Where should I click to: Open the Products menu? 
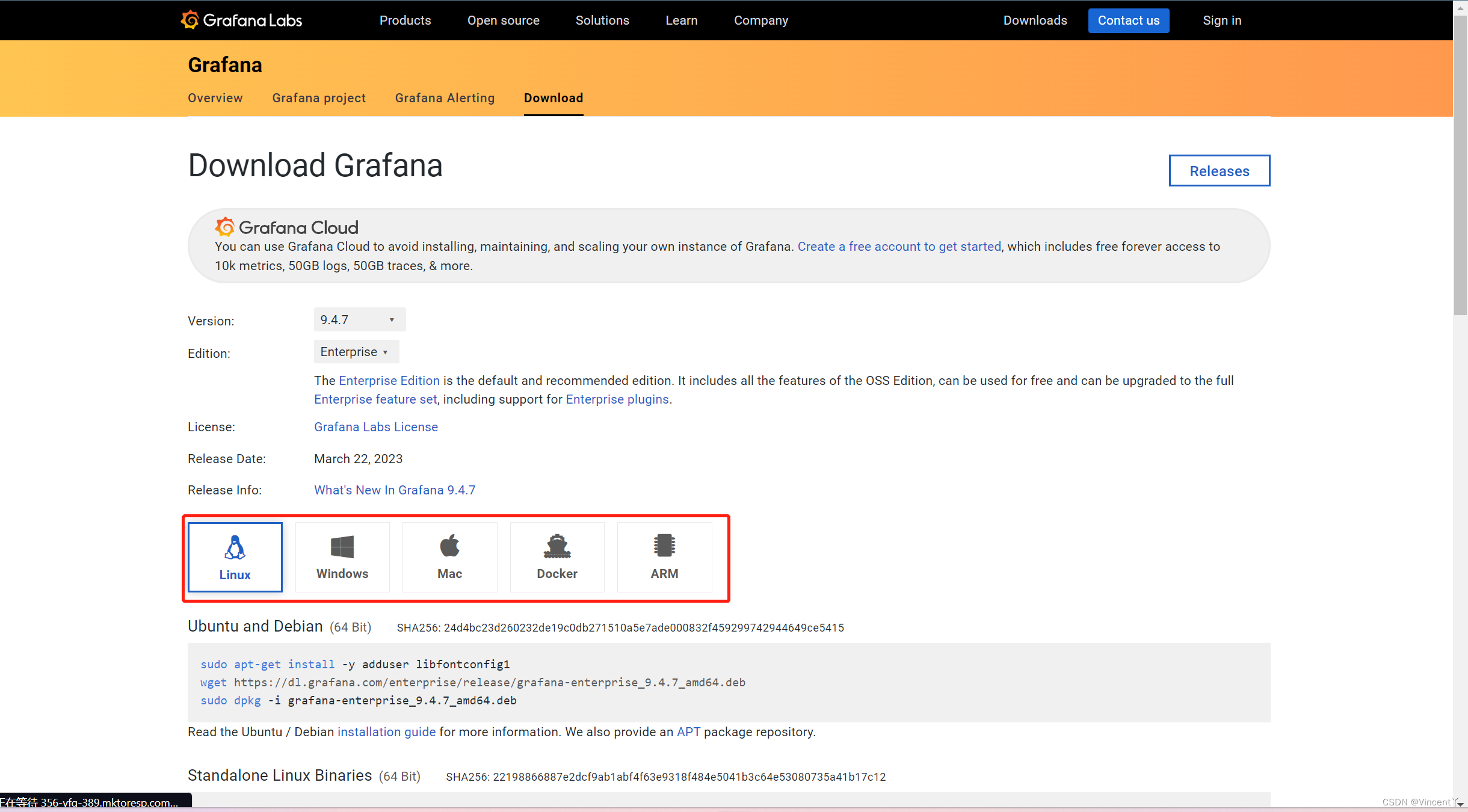pyautogui.click(x=405, y=20)
